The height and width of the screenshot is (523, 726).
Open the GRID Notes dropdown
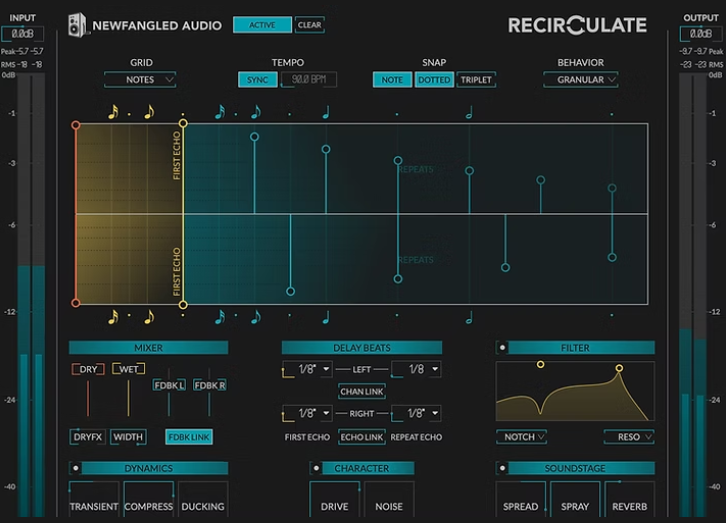[140, 80]
